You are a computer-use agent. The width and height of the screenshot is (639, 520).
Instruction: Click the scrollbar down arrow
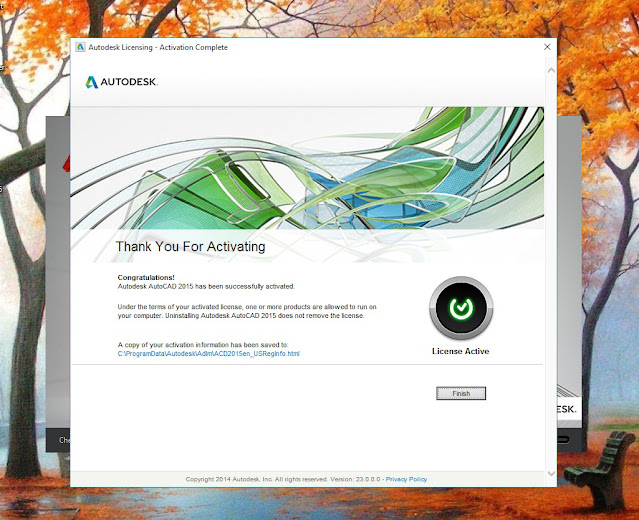coord(551,473)
